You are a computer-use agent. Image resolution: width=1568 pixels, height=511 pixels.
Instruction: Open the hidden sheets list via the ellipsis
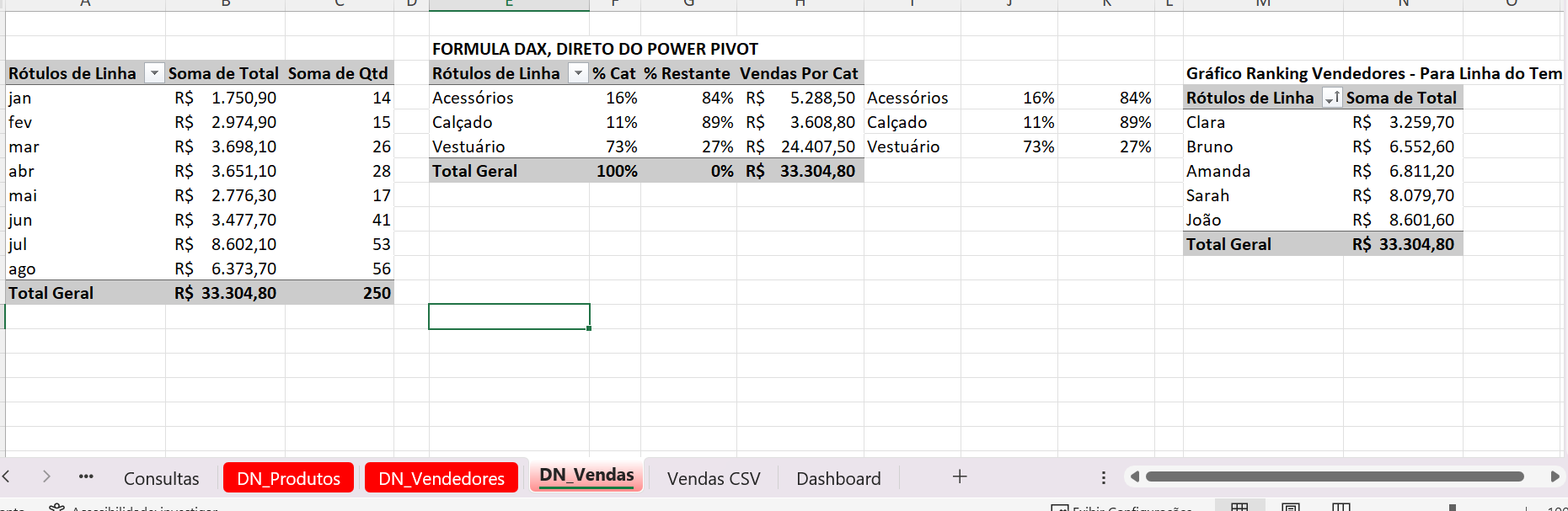click(86, 476)
